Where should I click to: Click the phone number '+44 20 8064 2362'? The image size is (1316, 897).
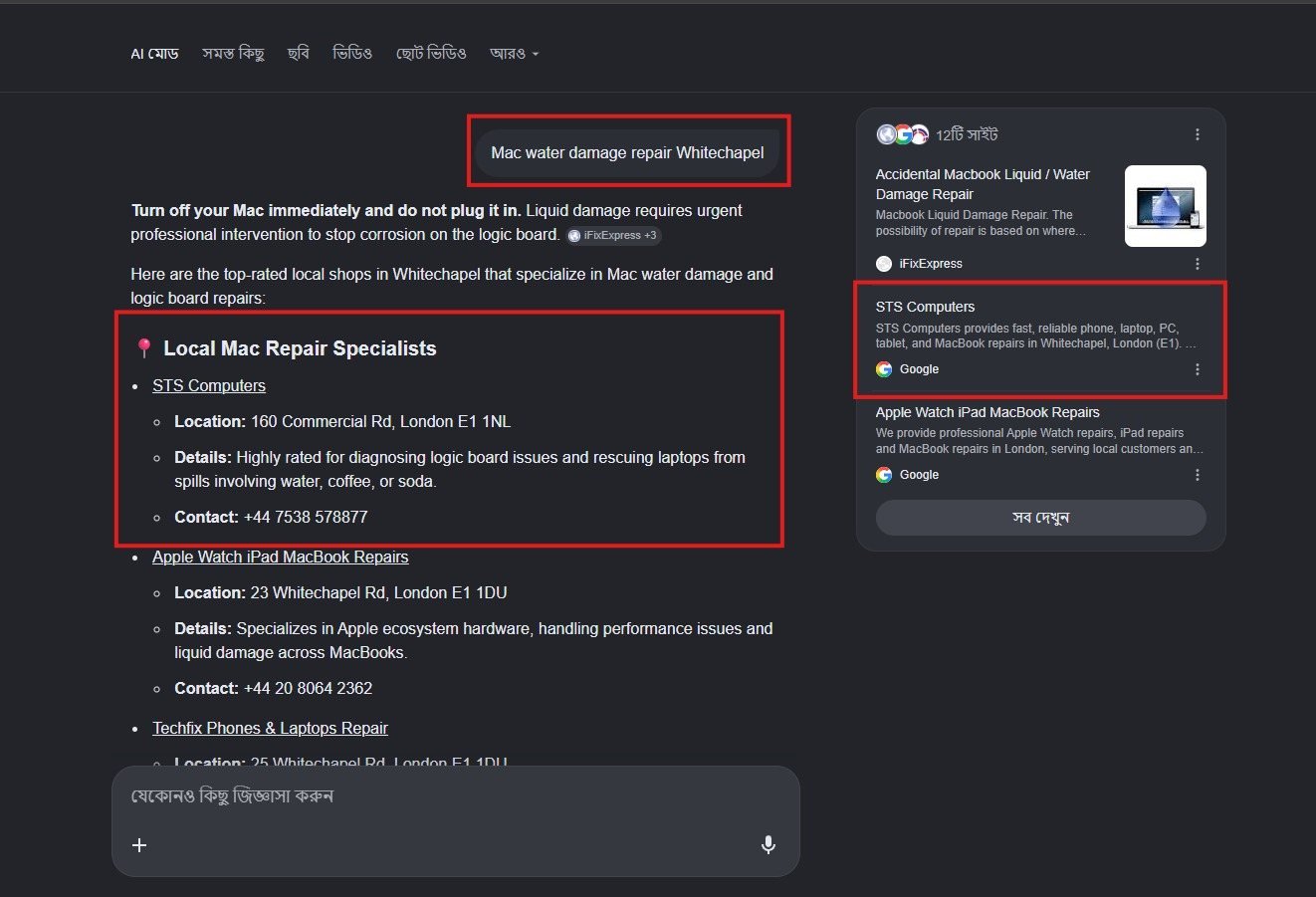pos(309,688)
